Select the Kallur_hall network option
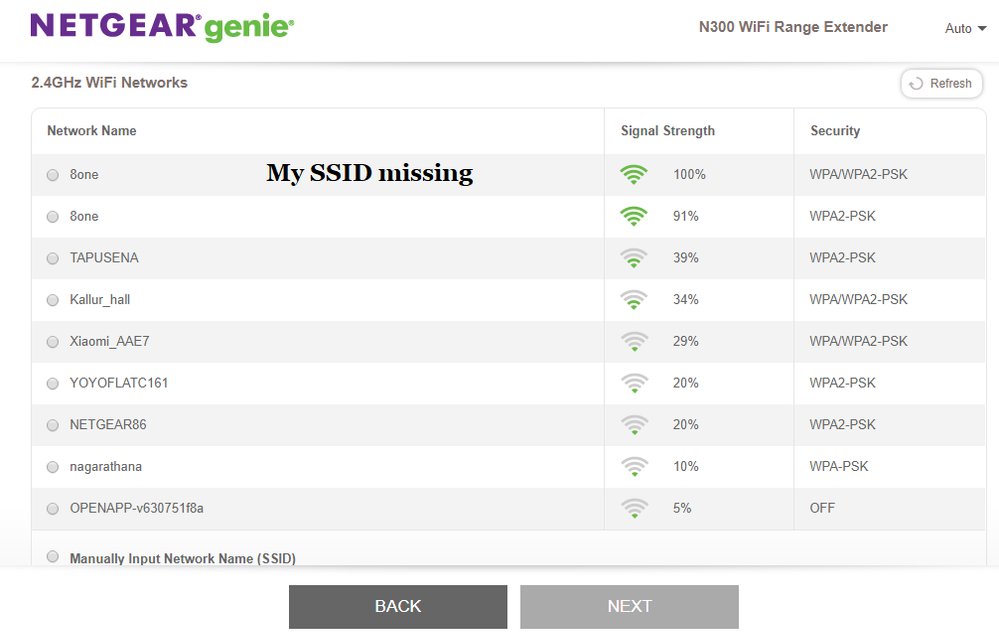999x638 pixels. (x=53, y=300)
